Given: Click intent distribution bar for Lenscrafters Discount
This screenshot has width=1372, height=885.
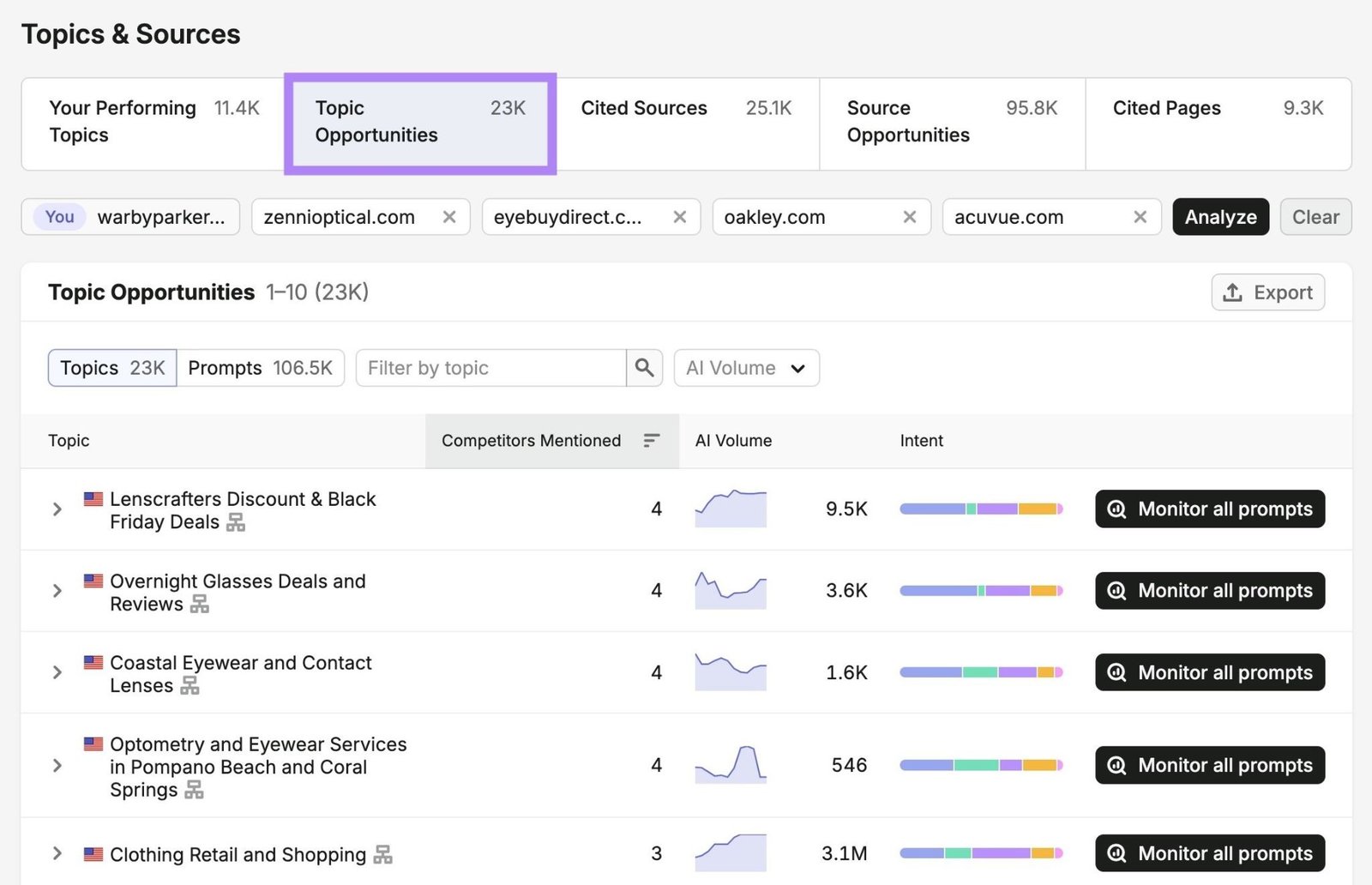Looking at the screenshot, I should point(981,509).
